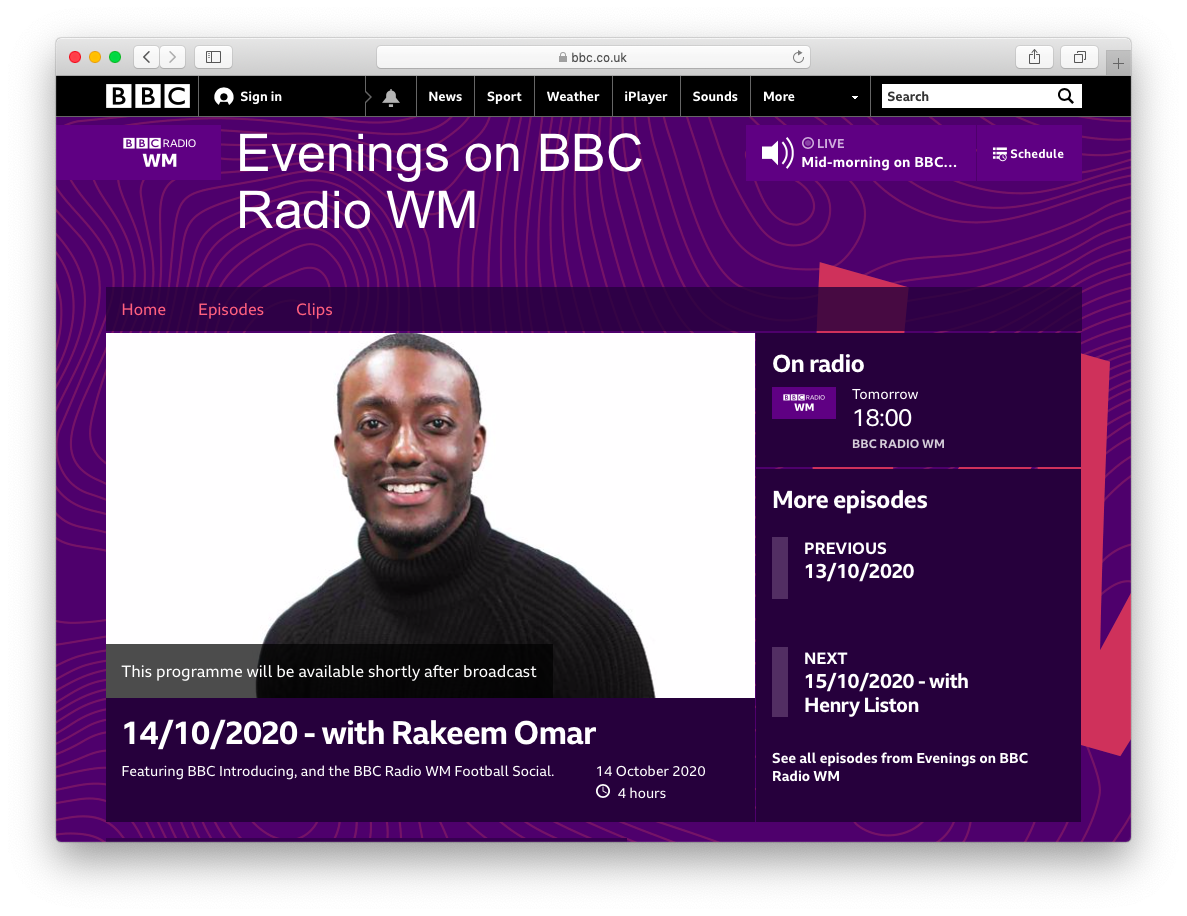
Task: Open Safari share button
Action: (1034, 57)
